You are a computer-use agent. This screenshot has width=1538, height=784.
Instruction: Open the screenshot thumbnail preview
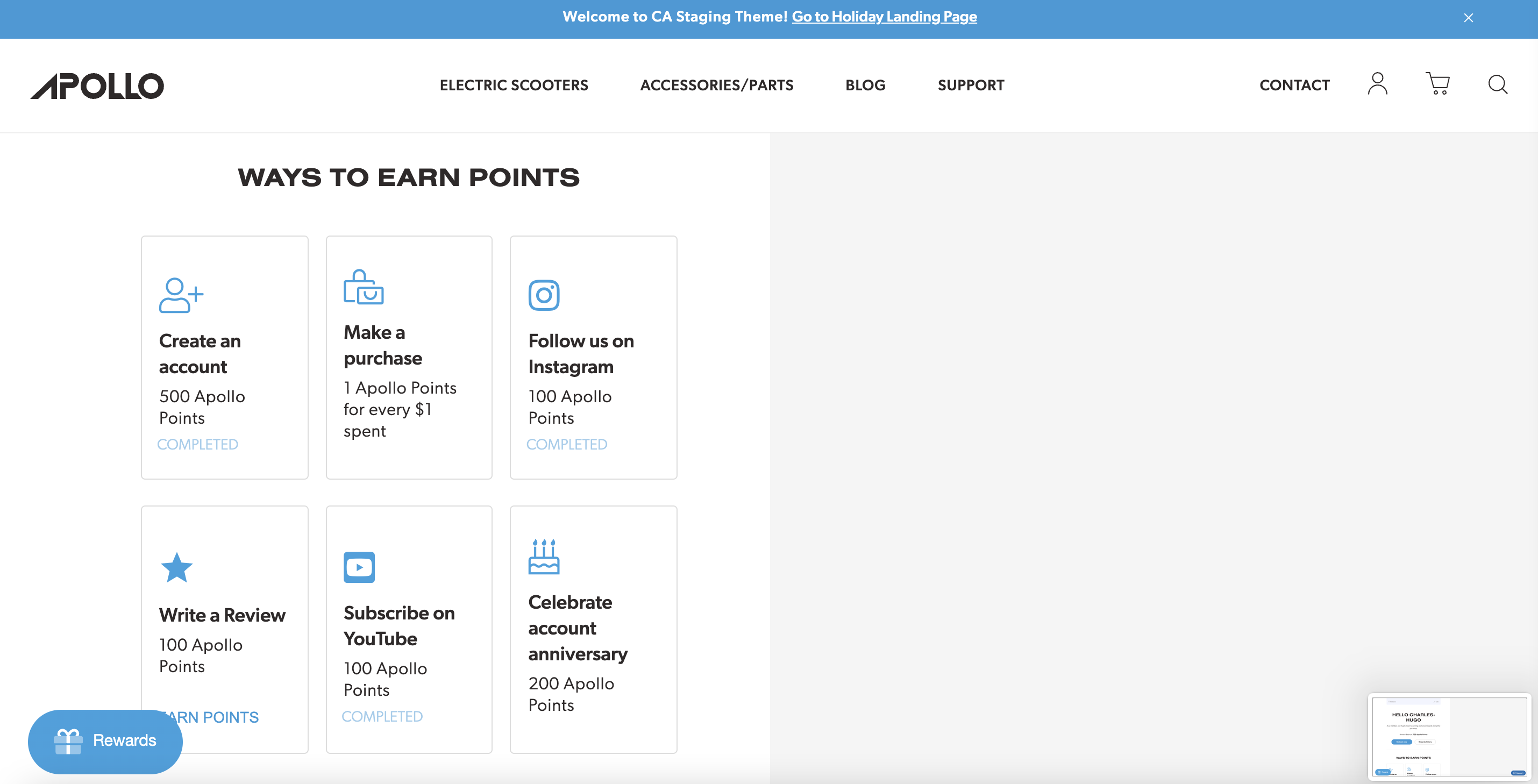[x=1450, y=737]
